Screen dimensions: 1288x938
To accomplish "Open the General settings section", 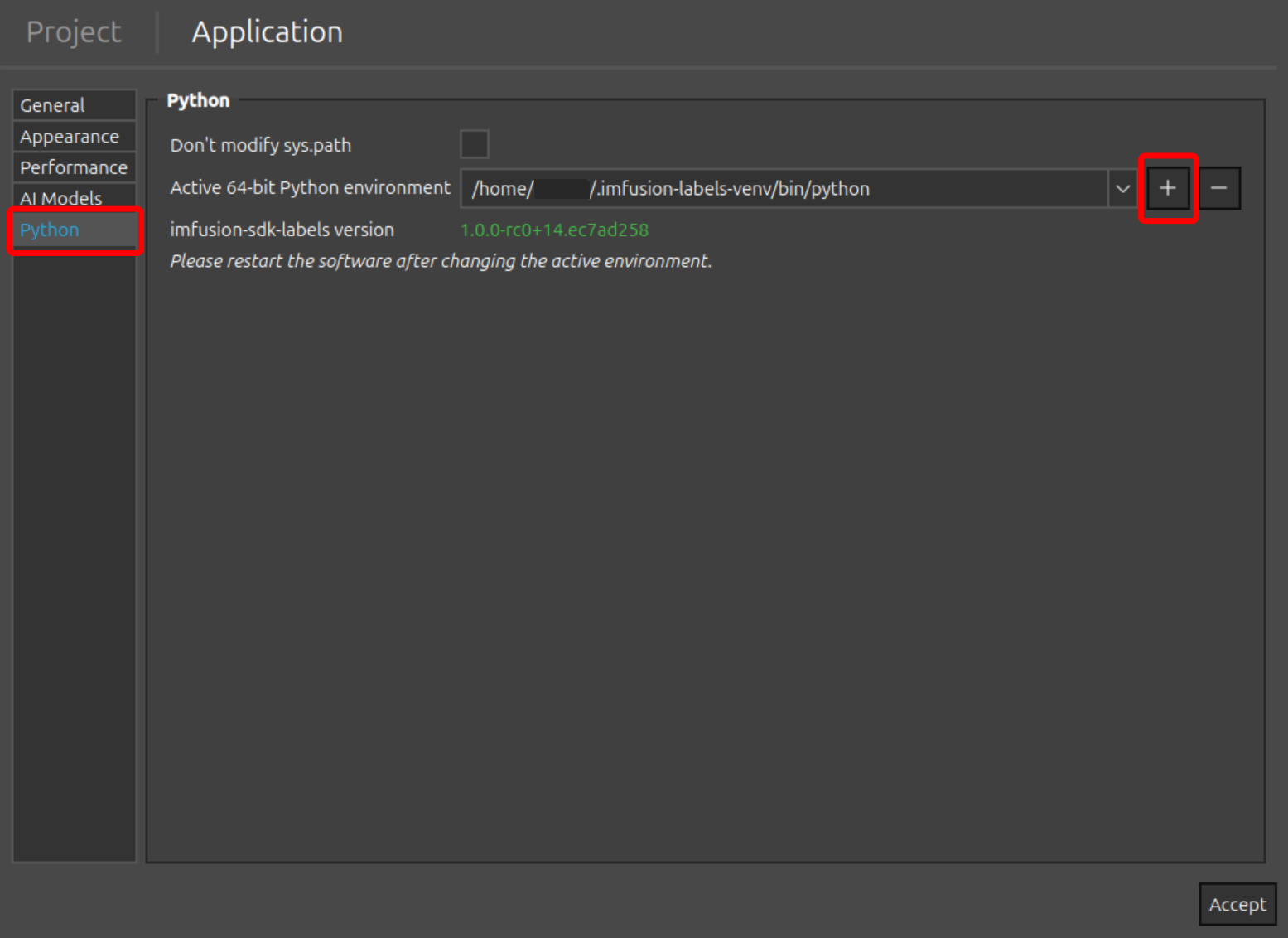I will tap(75, 105).
